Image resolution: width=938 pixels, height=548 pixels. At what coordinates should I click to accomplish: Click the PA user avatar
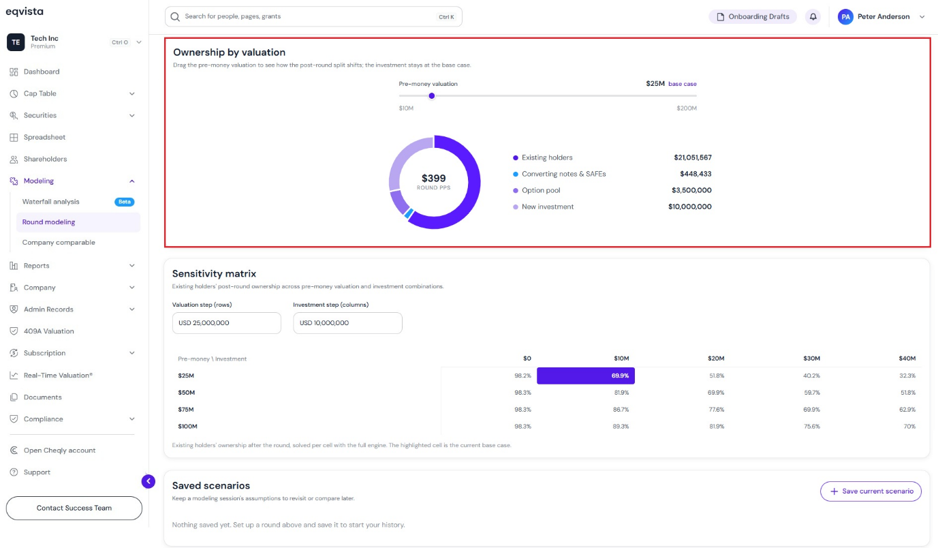click(x=845, y=17)
